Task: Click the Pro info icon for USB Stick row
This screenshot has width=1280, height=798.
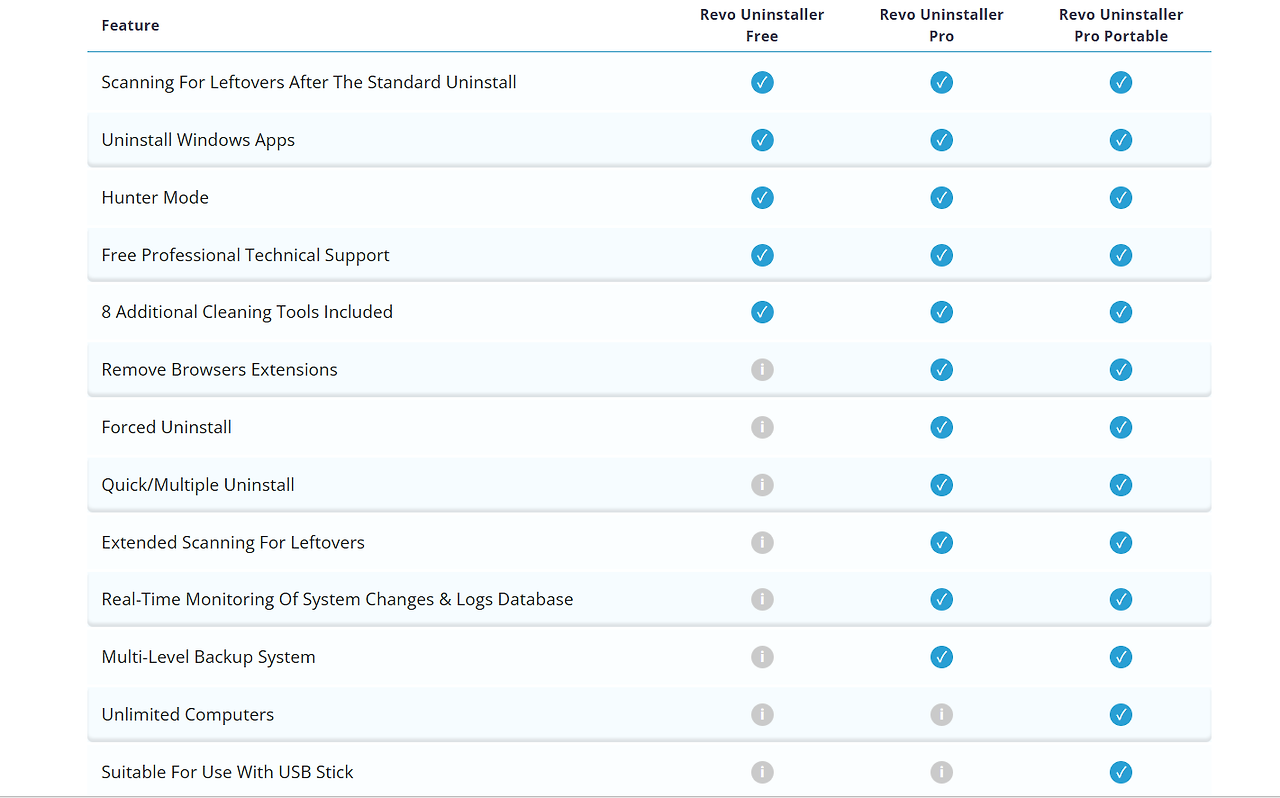Action: (x=941, y=772)
